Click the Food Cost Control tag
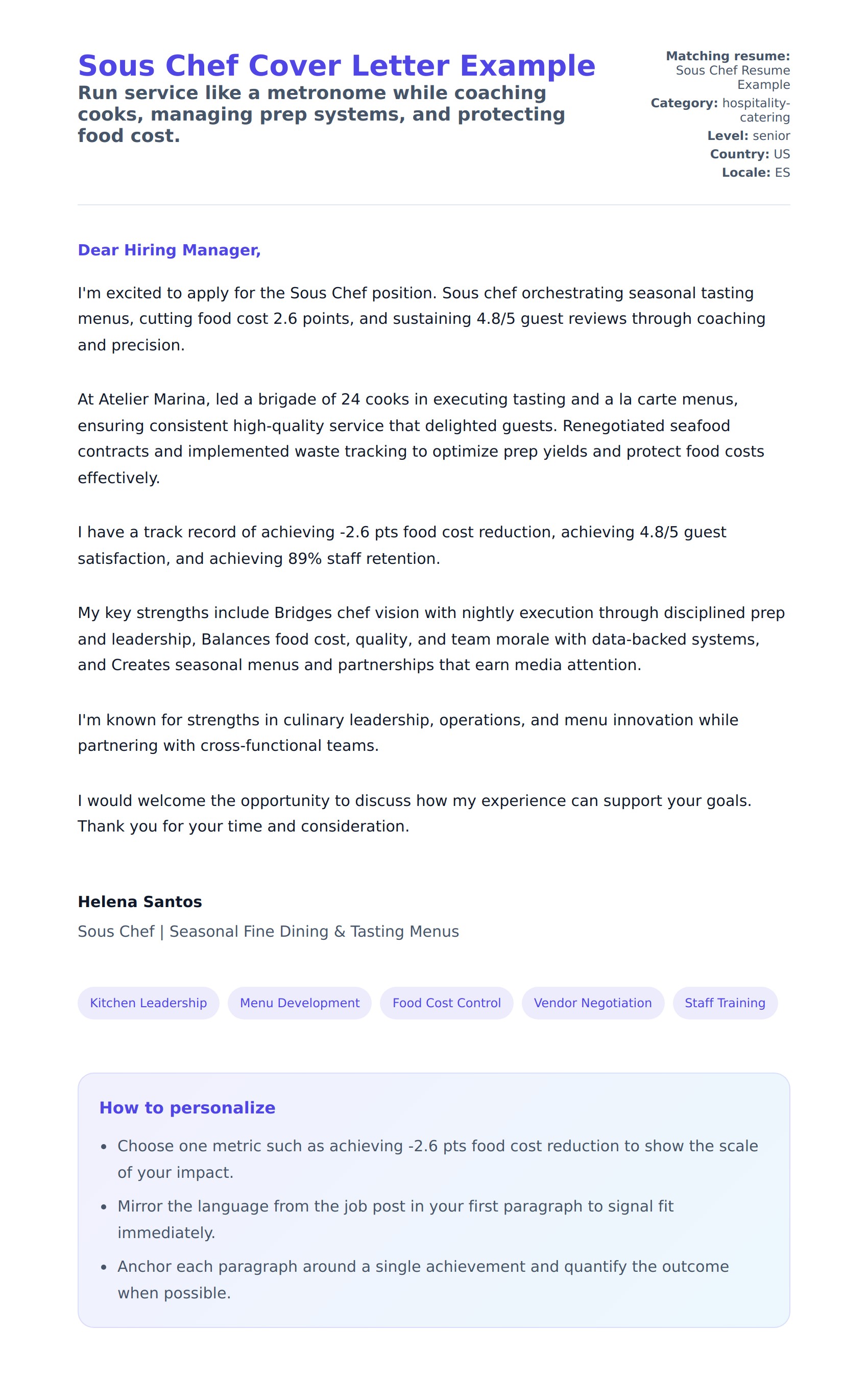Viewport: 868px width, 1377px height. coord(446,1003)
